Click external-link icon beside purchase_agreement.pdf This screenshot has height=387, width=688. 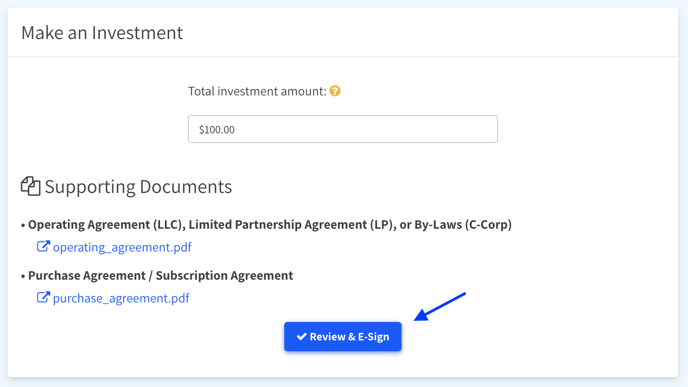[43, 297]
